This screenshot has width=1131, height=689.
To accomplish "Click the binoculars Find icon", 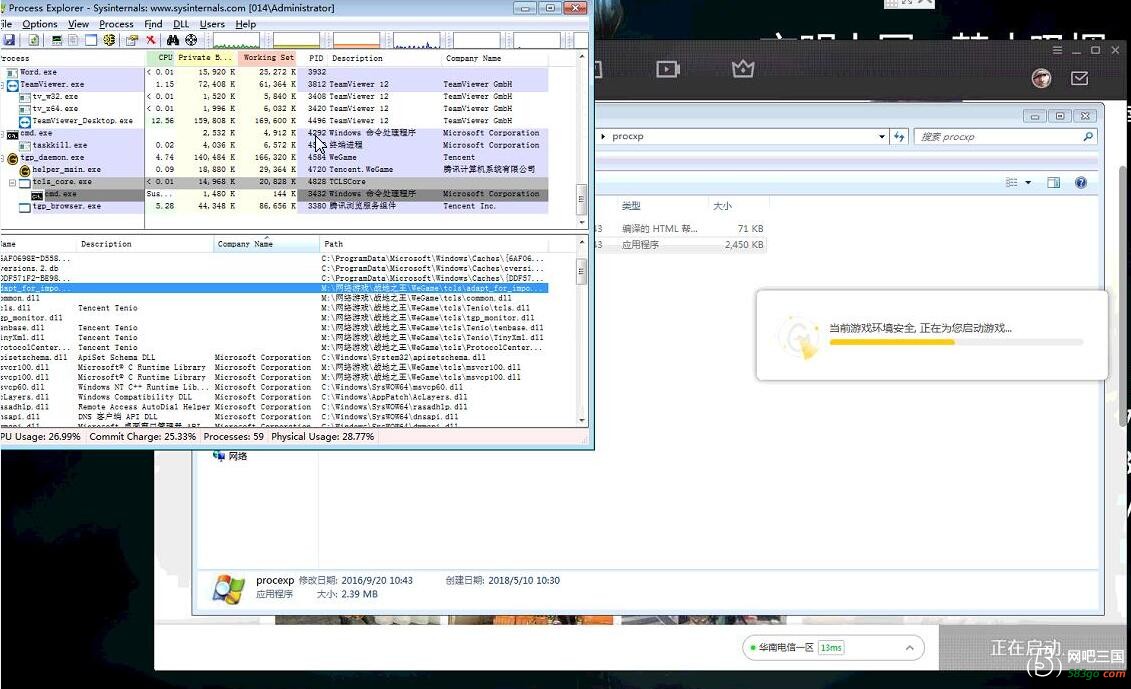I will click(x=173, y=40).
